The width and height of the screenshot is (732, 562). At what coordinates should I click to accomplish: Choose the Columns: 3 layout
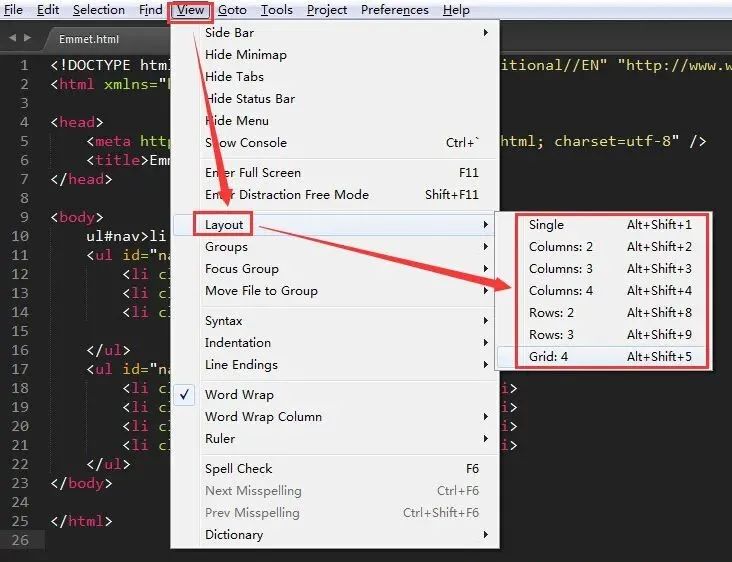604,268
